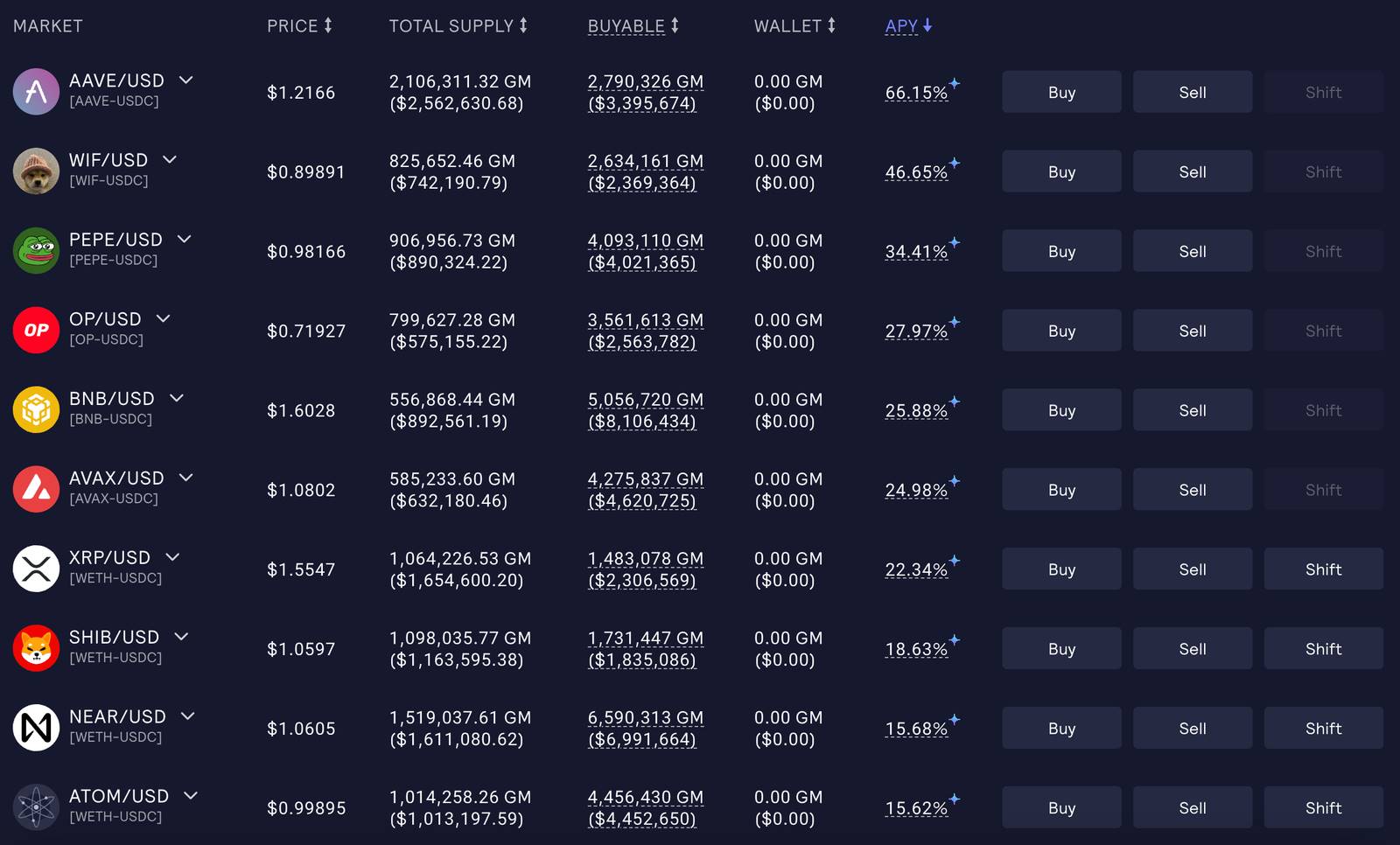Expand the AAVE/USD market chevron
Screen dimensions: 1400x845
(185, 80)
